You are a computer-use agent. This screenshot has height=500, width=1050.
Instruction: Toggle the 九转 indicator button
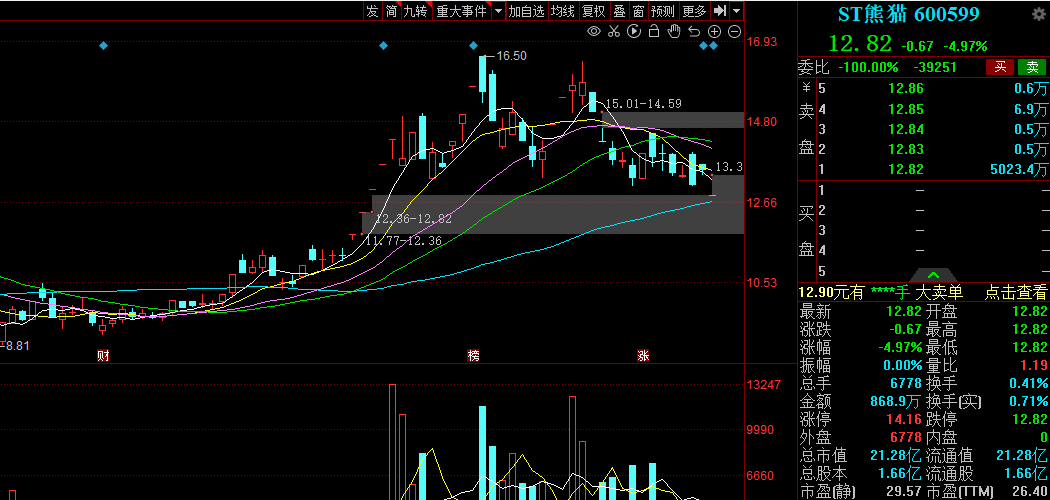pos(415,11)
